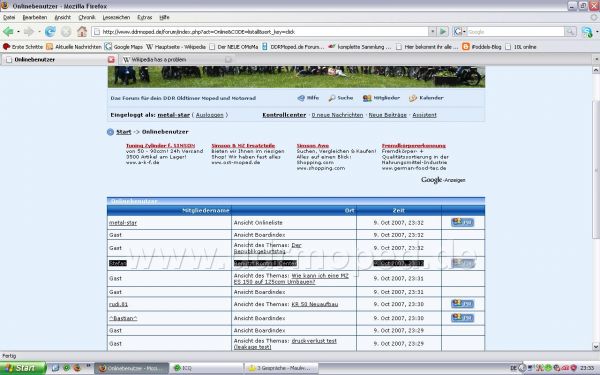Click the Kalender icon in forum header

click(x=412, y=98)
